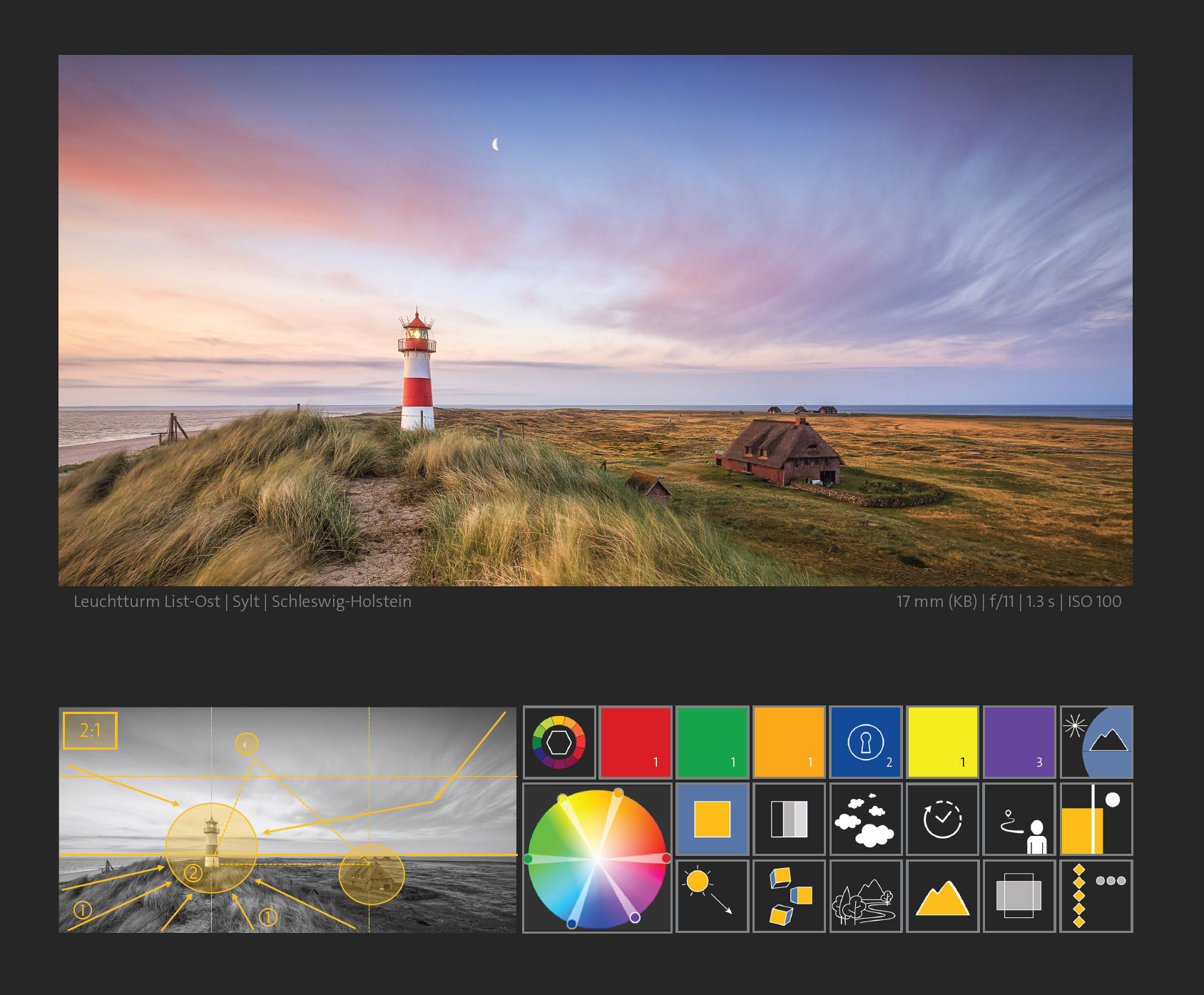
Task: Click the yellow mountain icon
Action: (943, 897)
